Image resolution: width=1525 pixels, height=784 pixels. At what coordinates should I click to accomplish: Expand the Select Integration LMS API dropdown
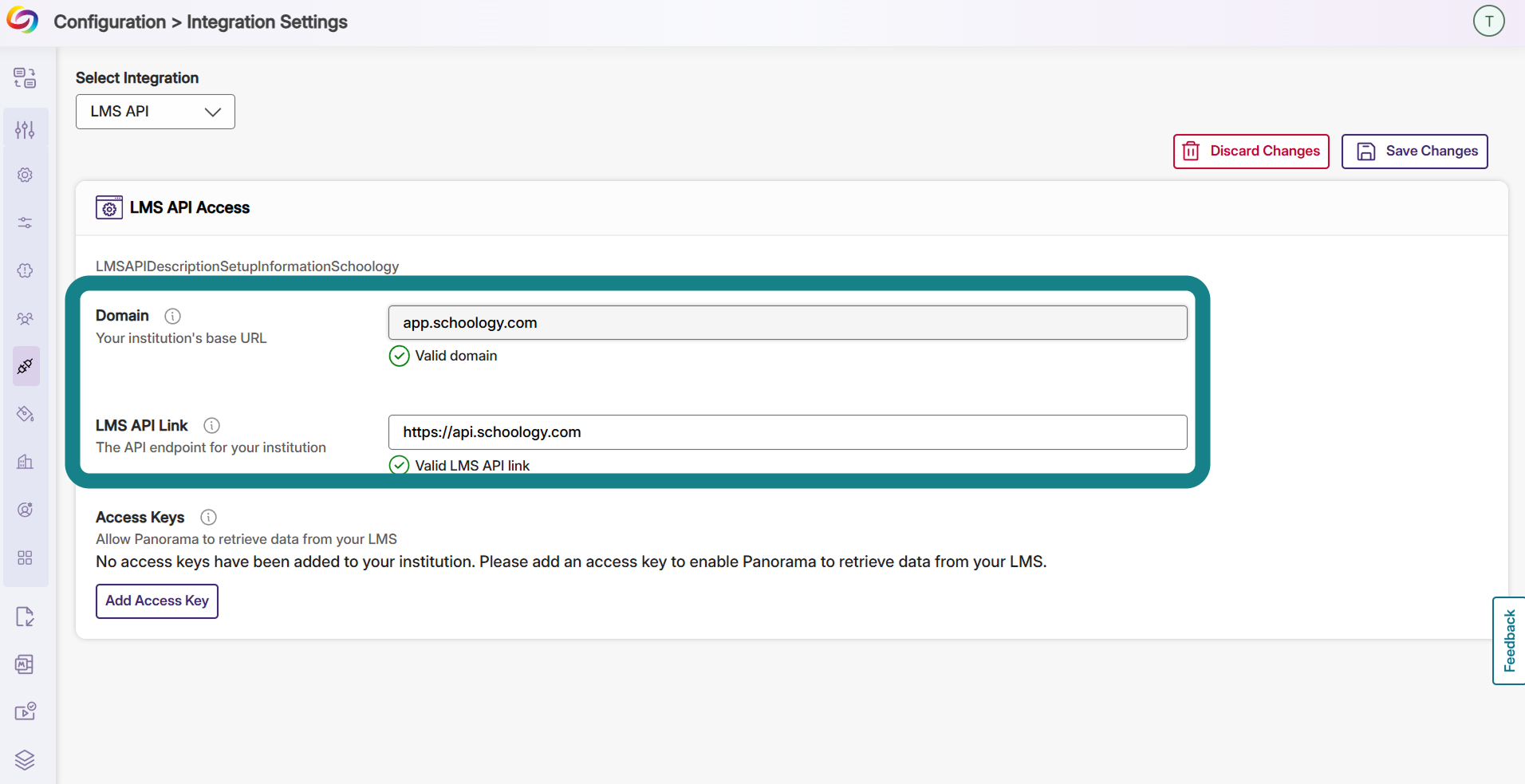[156, 112]
